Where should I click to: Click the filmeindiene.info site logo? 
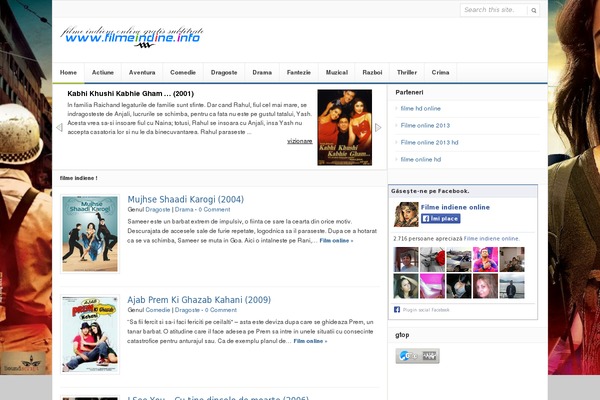click(131, 37)
